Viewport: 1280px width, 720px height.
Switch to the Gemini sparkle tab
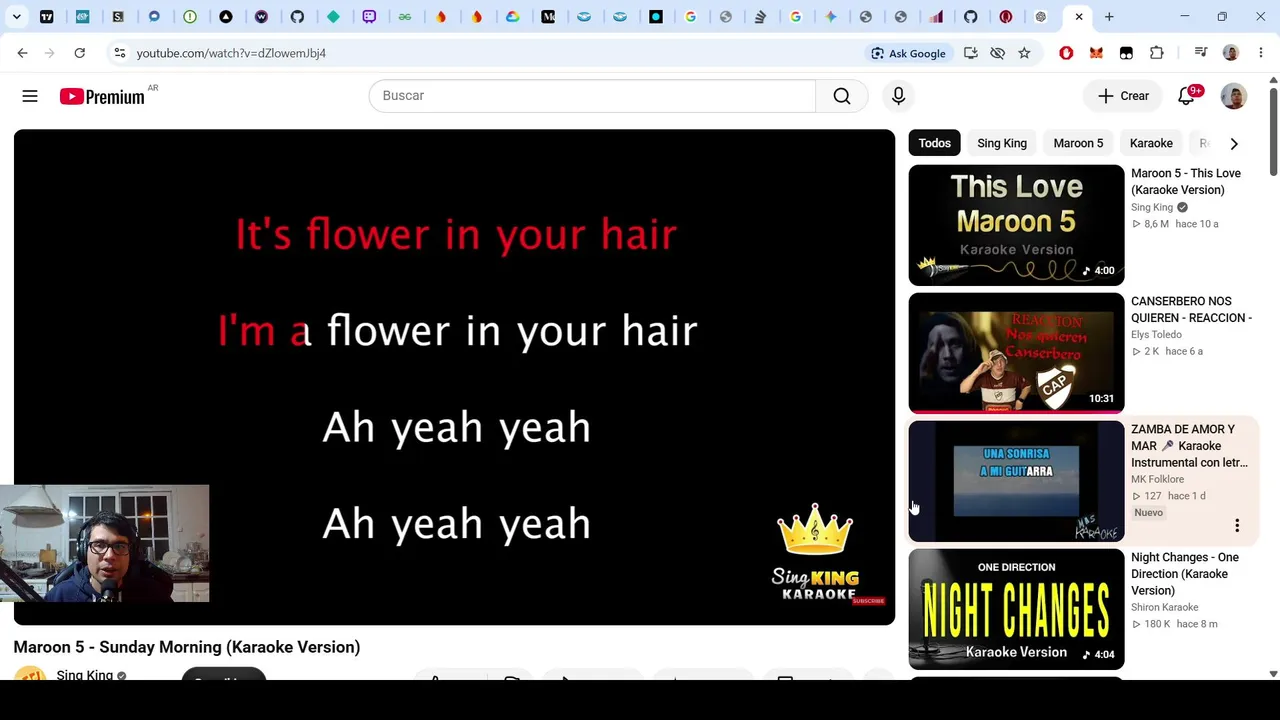(x=831, y=17)
